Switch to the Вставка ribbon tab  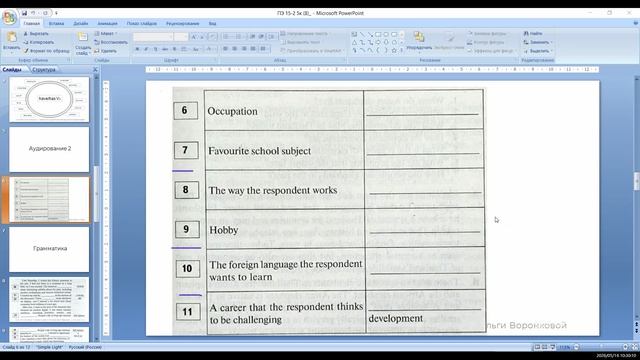tap(56, 24)
